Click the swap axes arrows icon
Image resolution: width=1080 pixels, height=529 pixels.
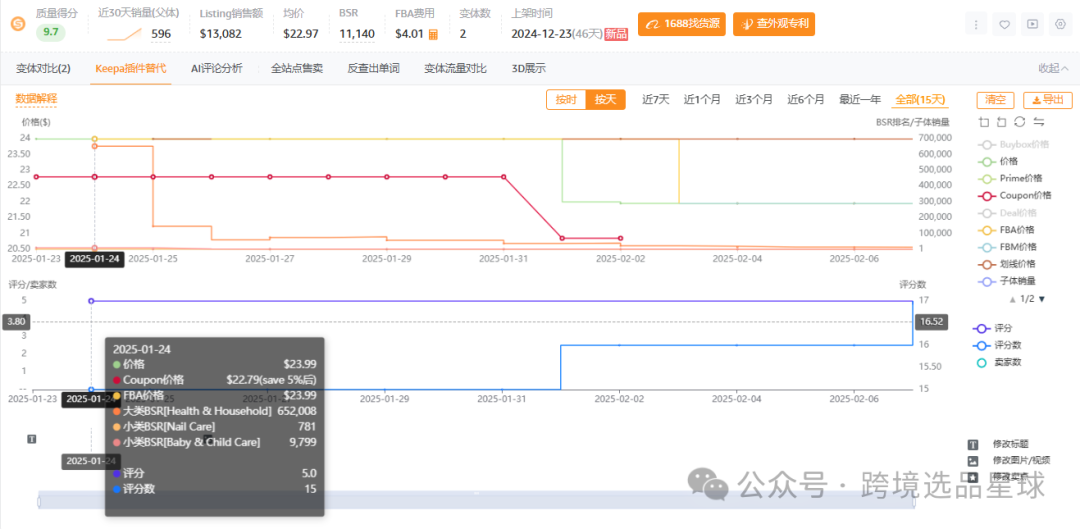(1039, 122)
